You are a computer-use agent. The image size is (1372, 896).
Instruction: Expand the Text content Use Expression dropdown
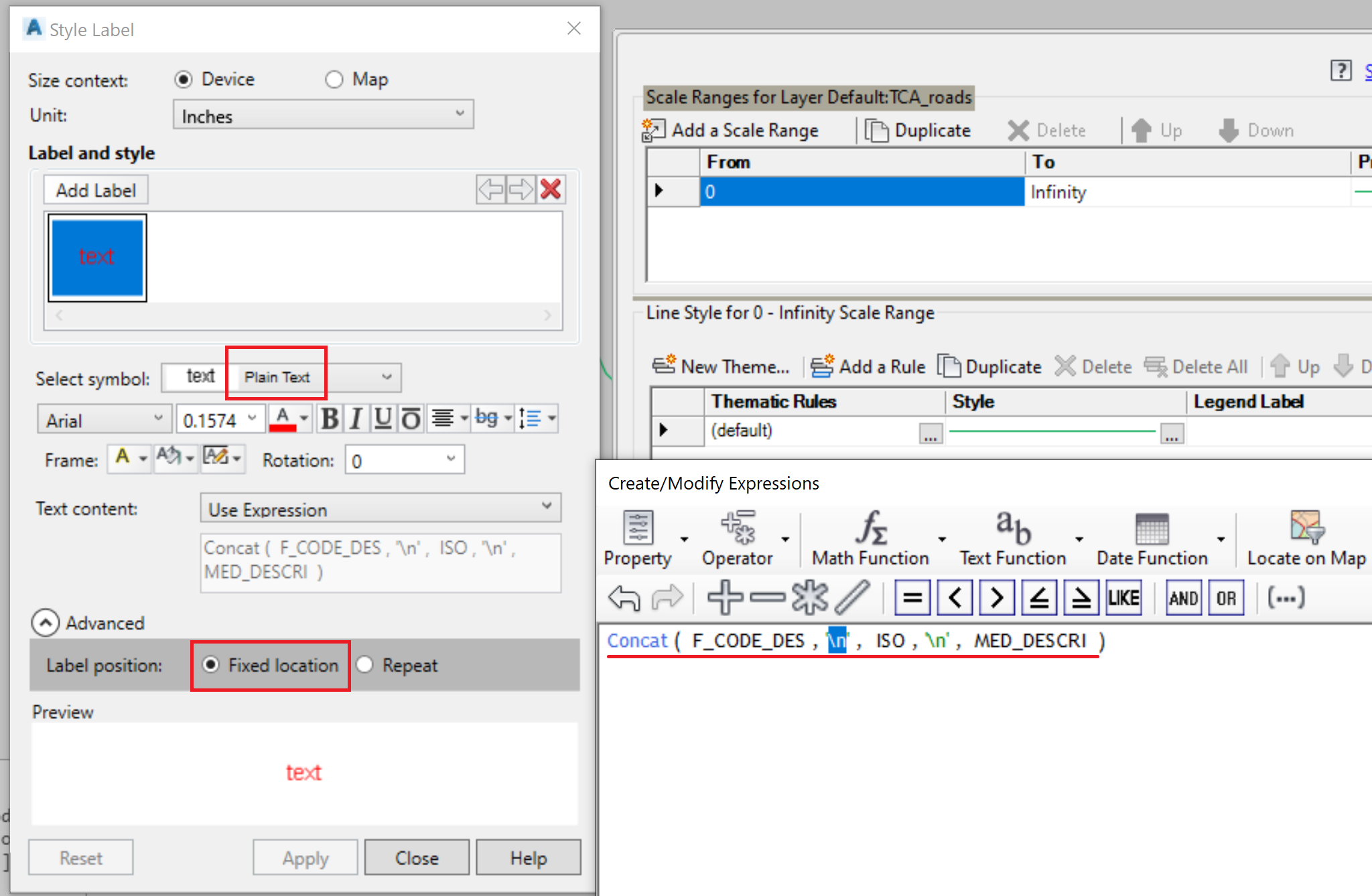click(x=380, y=508)
